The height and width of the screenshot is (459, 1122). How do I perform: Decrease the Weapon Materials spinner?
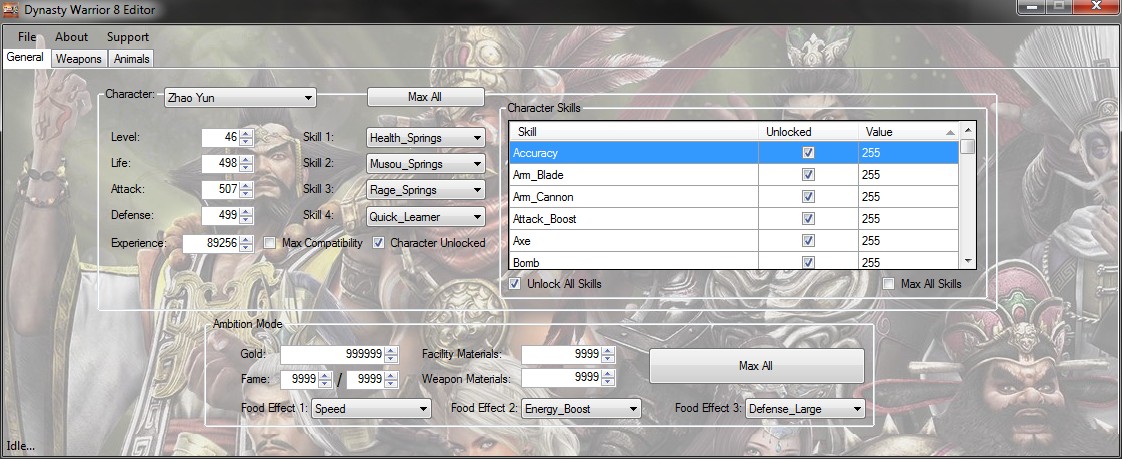608,383
